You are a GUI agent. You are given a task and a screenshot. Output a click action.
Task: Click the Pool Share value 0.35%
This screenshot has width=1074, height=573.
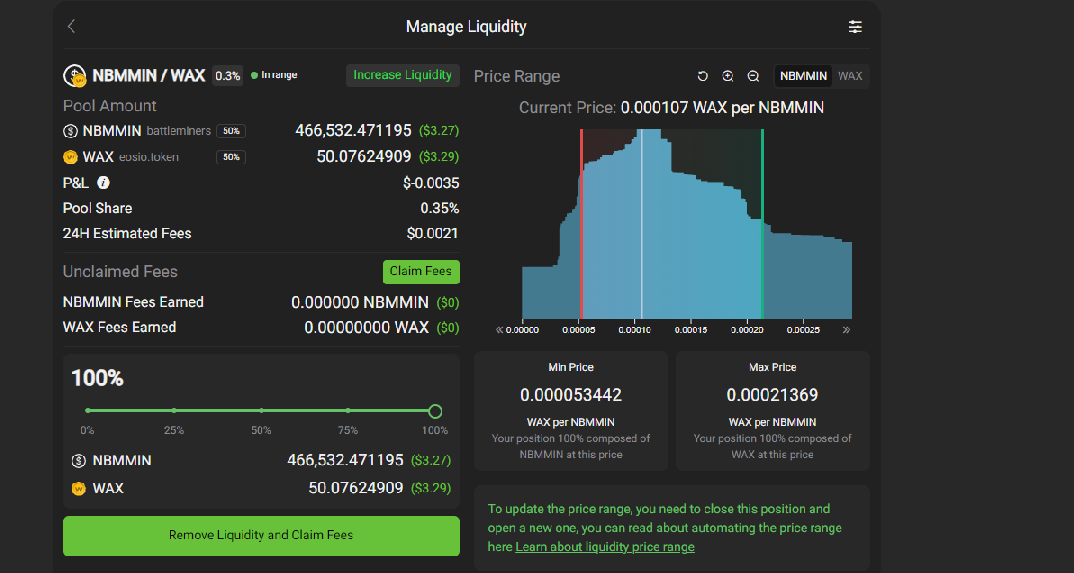440,208
